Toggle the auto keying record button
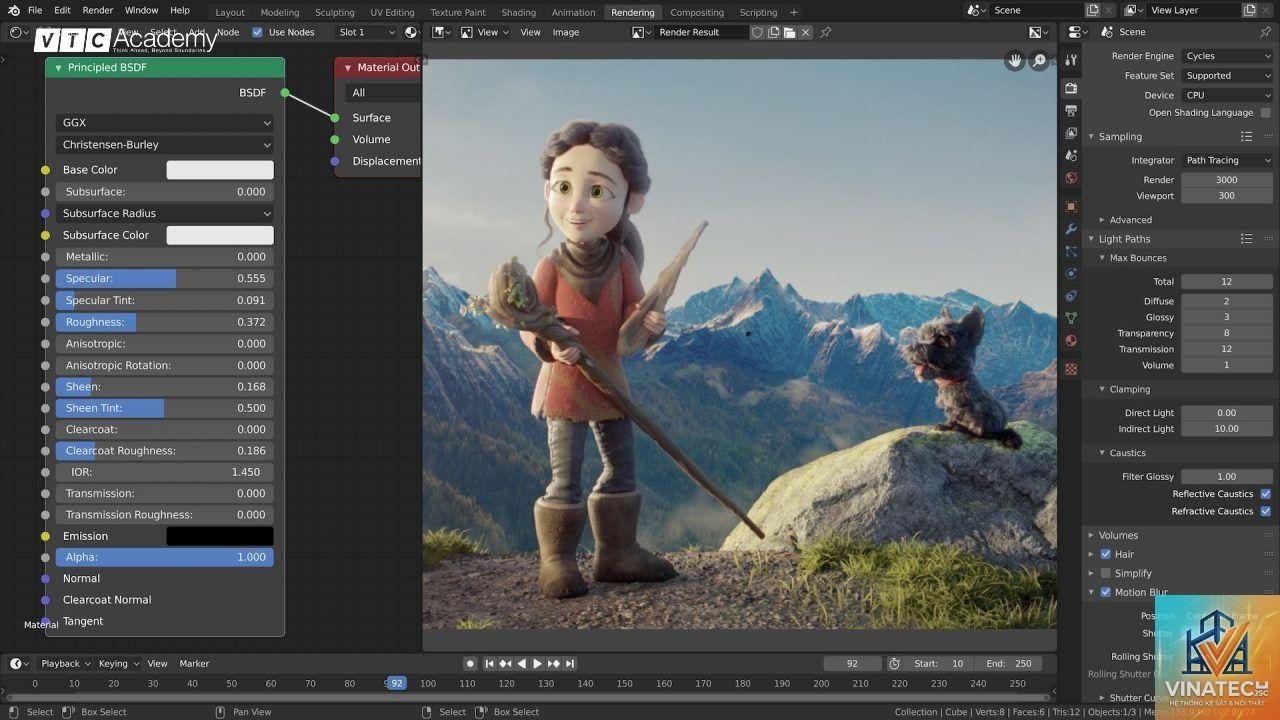 pyautogui.click(x=469, y=663)
